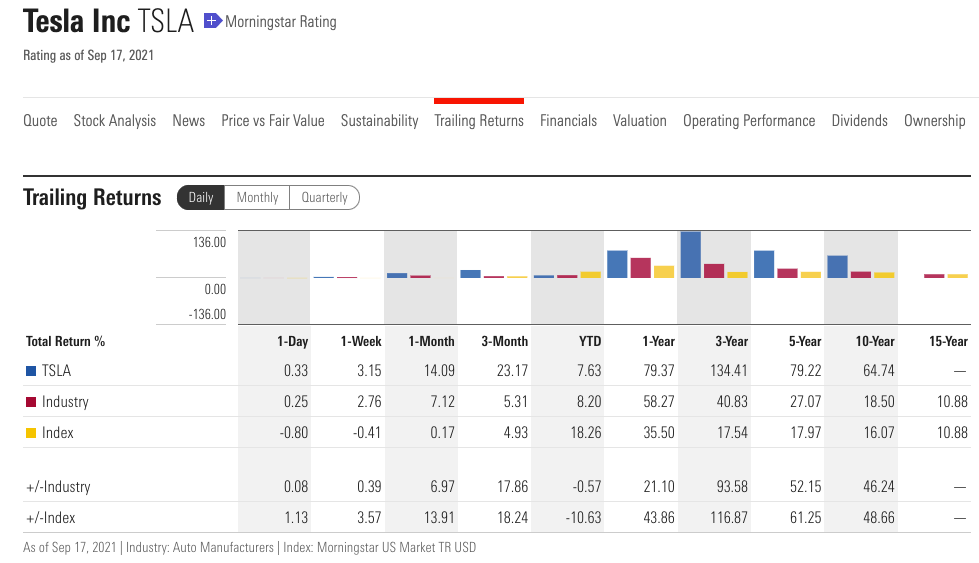The height and width of the screenshot is (563, 979).
Task: Click the blue 1-Year TSLA bar
Action: (617, 264)
